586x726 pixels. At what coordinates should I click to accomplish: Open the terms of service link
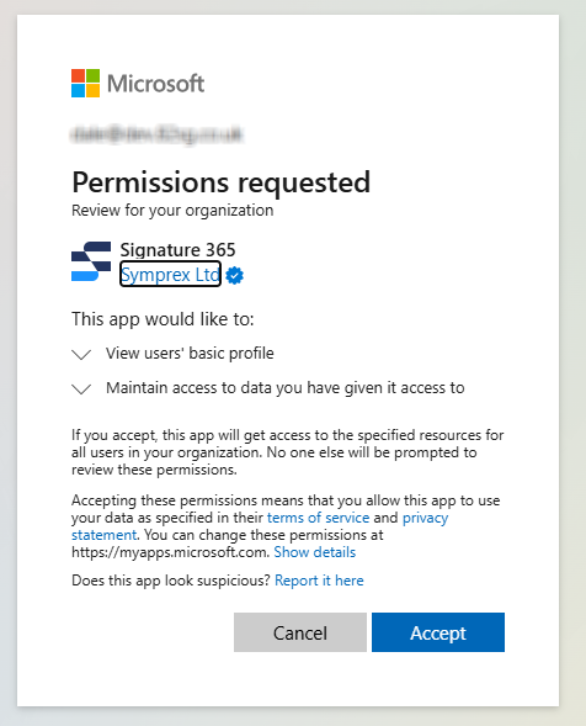point(318,517)
